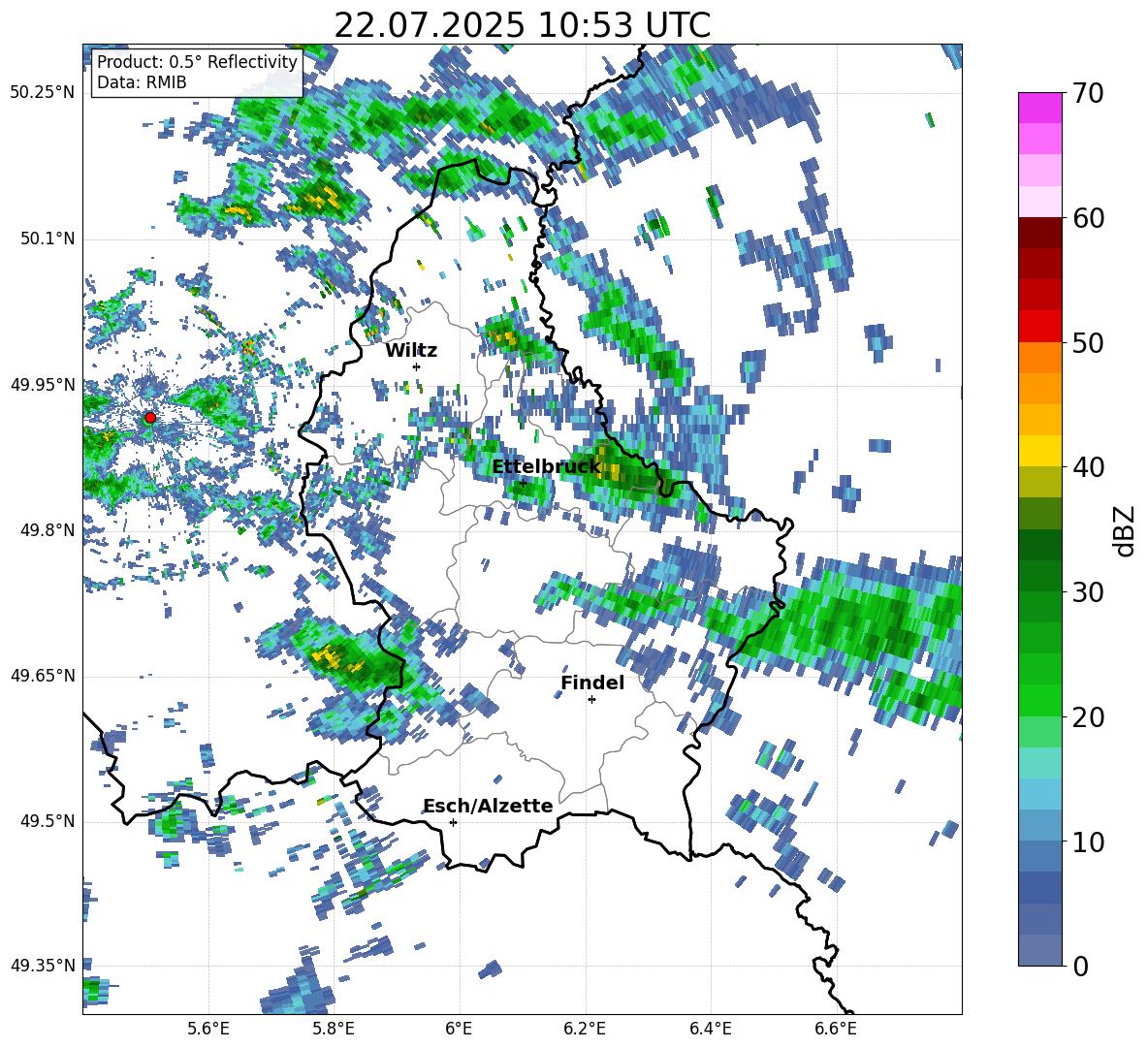
Task: Click the Findel station cross marker
Action: click(591, 700)
